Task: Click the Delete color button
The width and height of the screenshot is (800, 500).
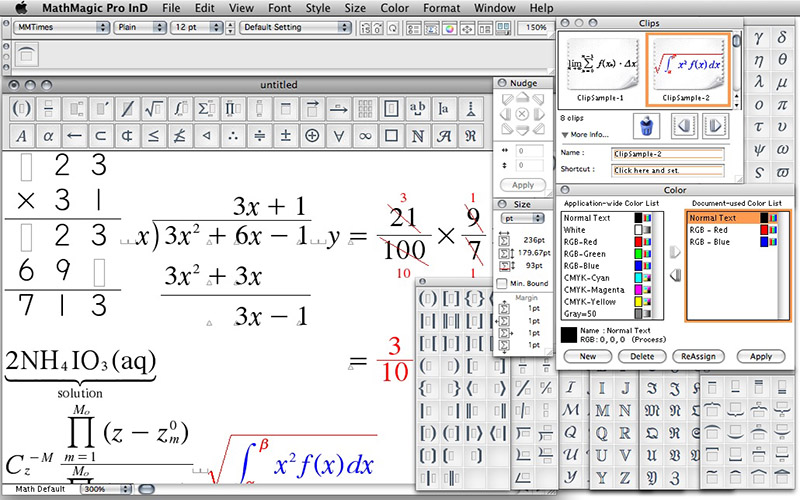Action: coord(642,356)
